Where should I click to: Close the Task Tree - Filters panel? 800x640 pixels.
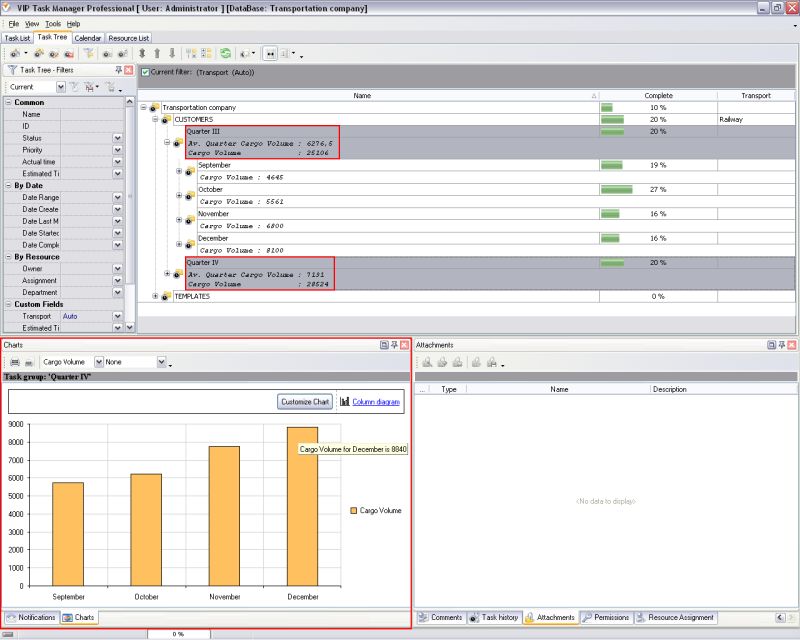pos(129,70)
